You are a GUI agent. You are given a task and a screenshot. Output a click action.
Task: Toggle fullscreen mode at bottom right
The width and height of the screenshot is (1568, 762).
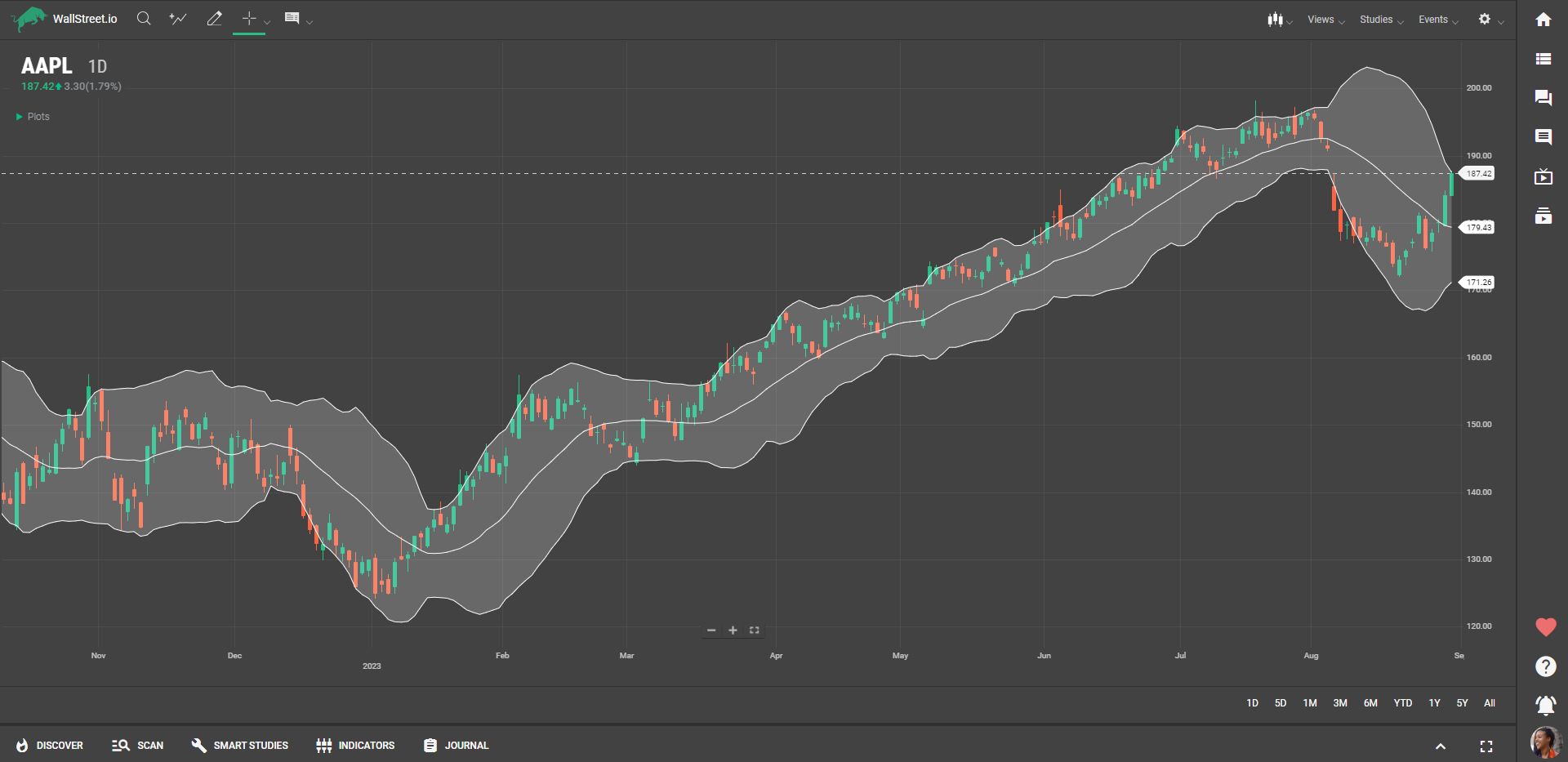(x=1486, y=746)
